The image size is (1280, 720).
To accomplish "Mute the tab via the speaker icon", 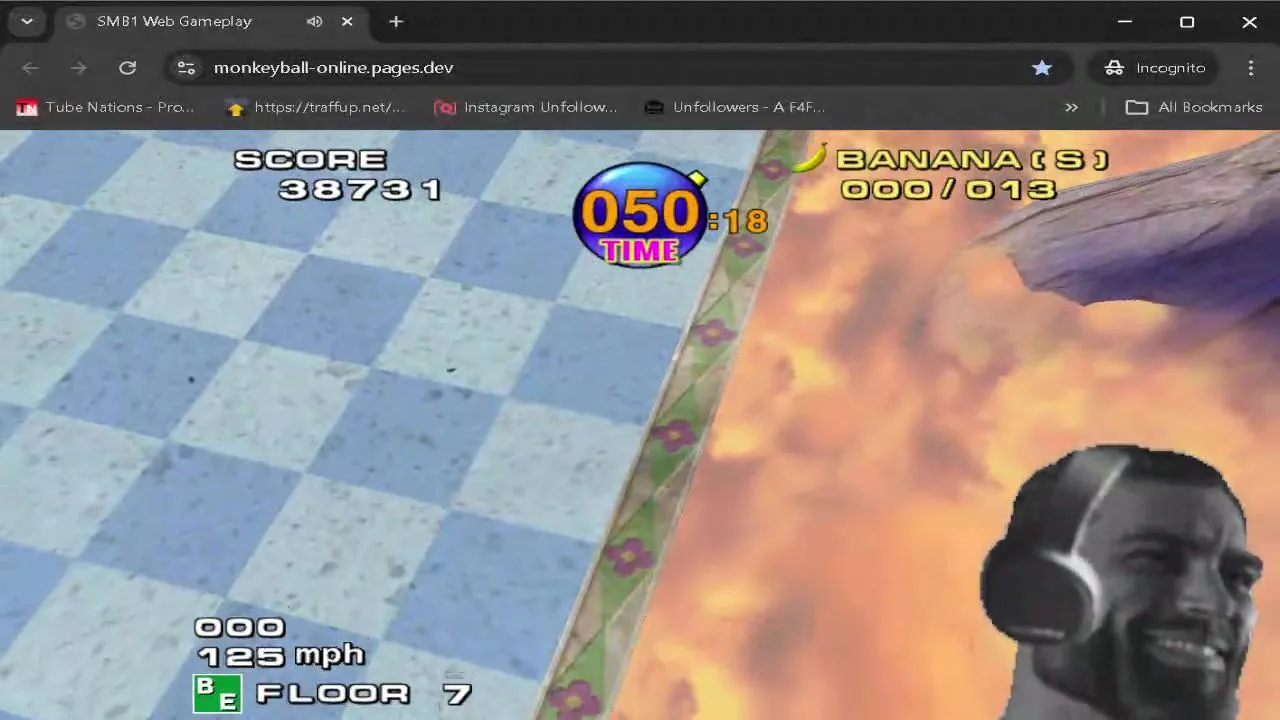I will pyautogui.click(x=314, y=21).
